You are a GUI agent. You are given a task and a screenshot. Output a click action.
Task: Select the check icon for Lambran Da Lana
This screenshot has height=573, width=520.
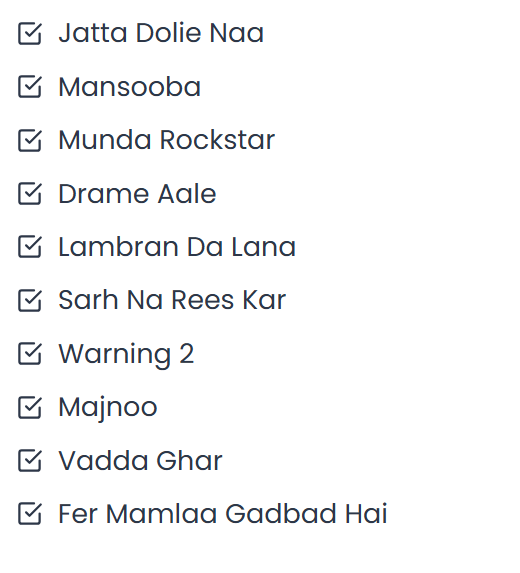pyautogui.click(x=30, y=247)
